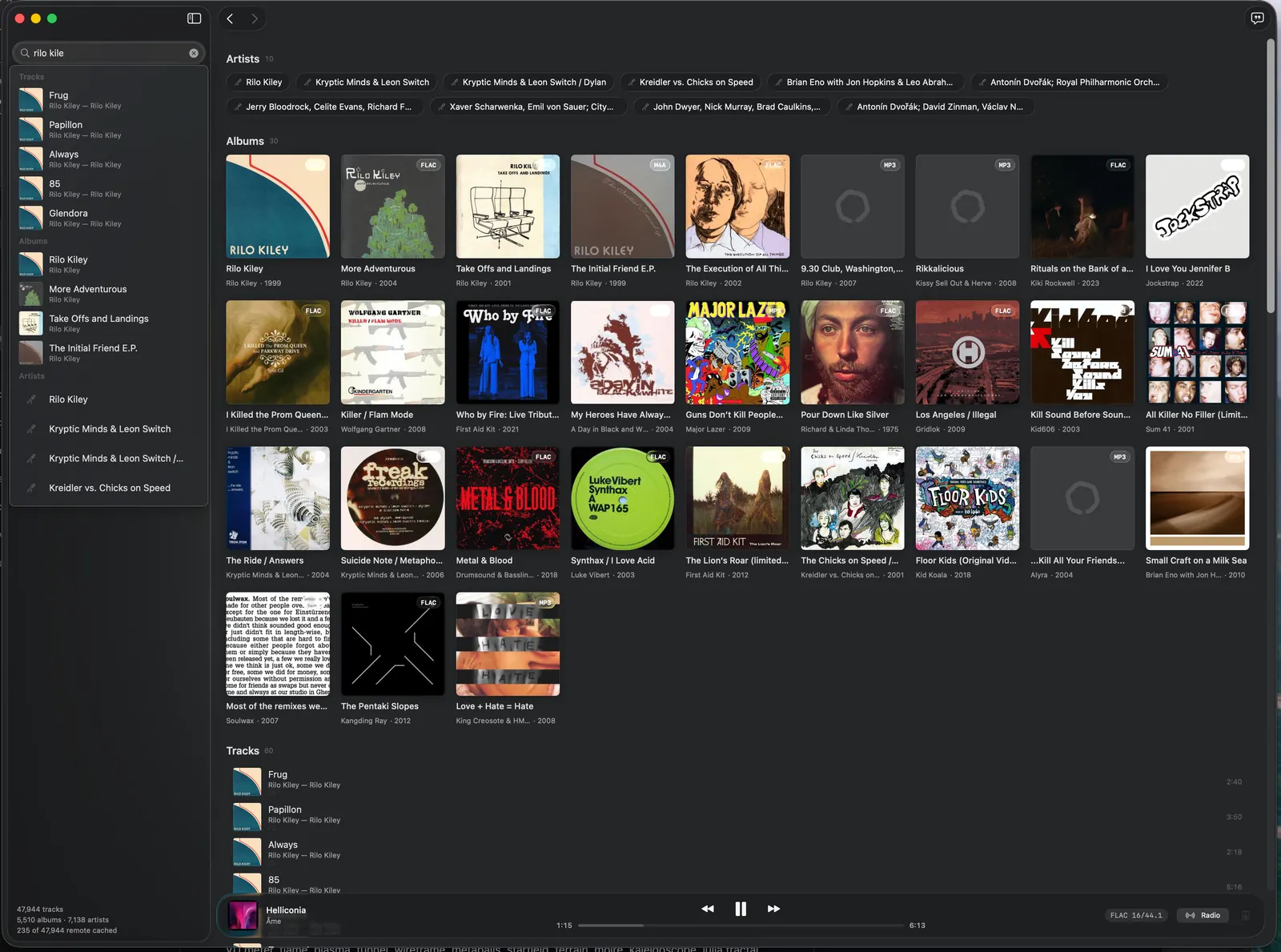Open the Rikkalicious album placeholder
This screenshot has width=1281, height=952.
click(x=967, y=207)
